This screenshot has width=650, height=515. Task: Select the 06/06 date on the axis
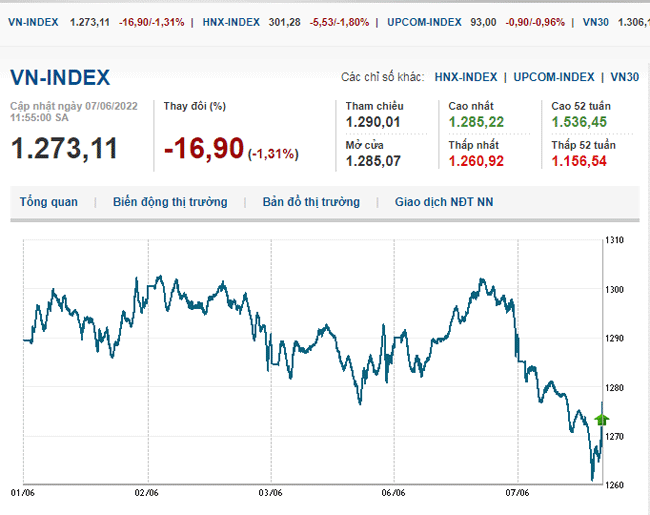point(394,493)
